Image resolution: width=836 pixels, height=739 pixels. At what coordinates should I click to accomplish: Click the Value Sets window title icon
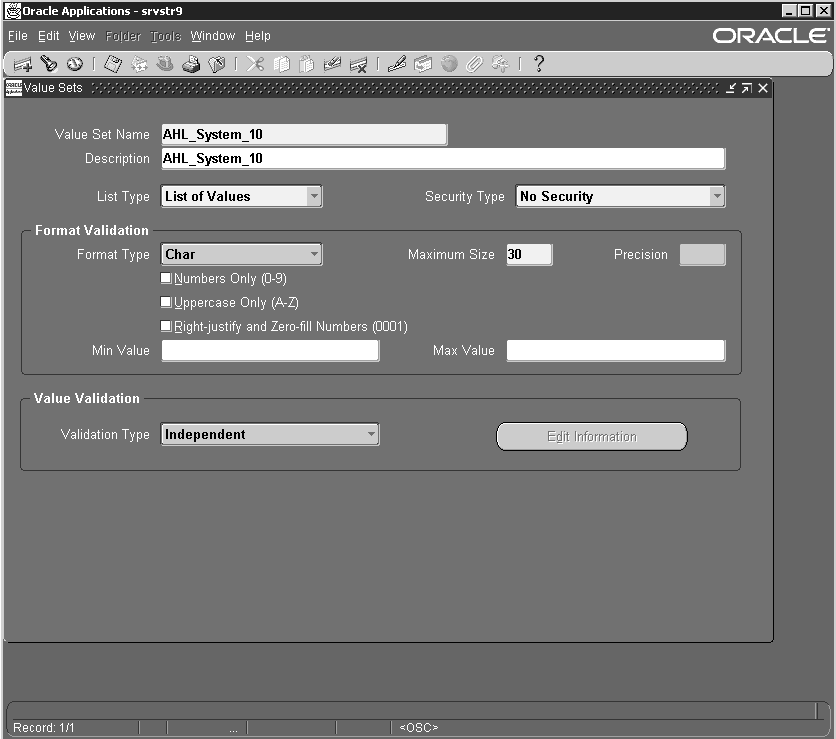13,88
